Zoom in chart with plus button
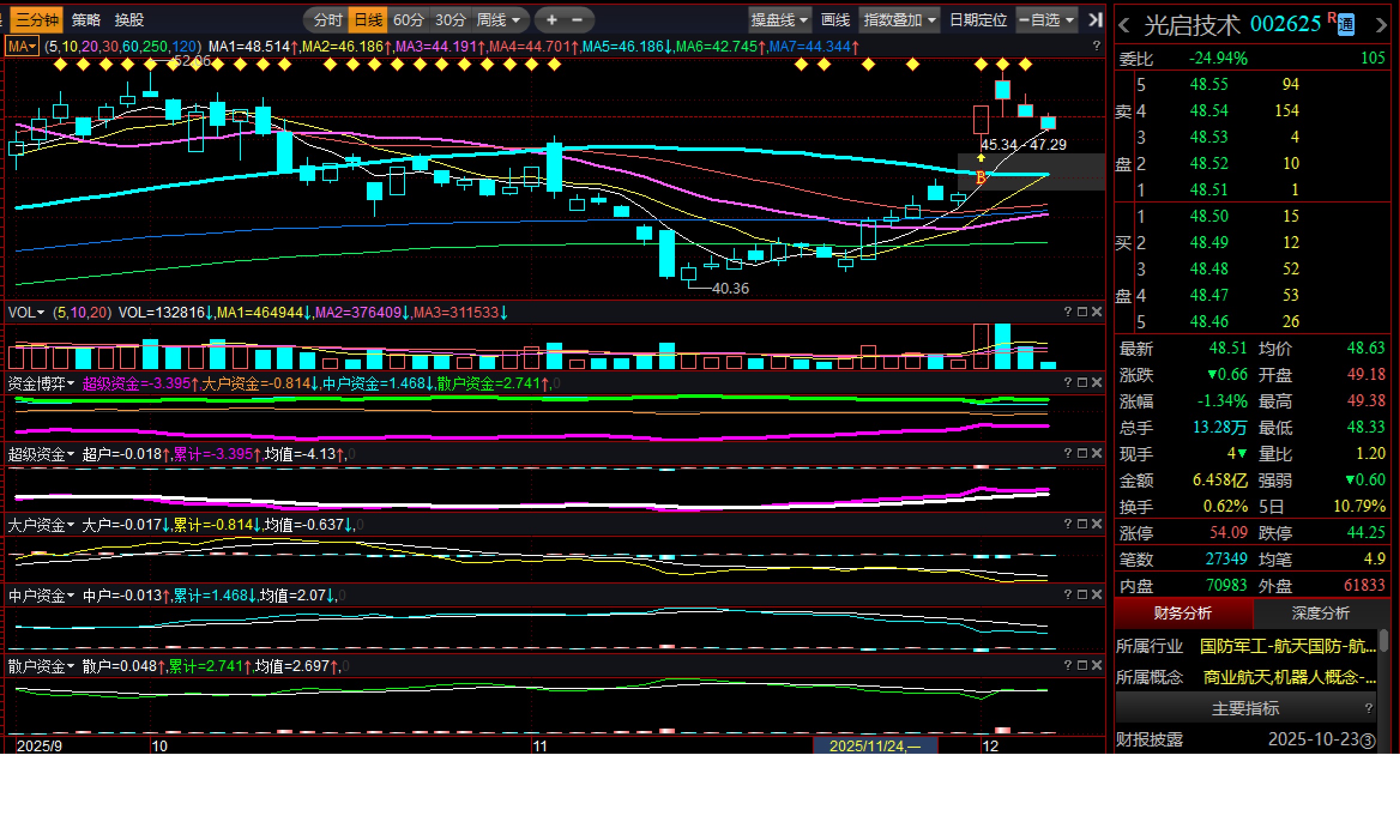The image size is (1400, 840). 551,20
